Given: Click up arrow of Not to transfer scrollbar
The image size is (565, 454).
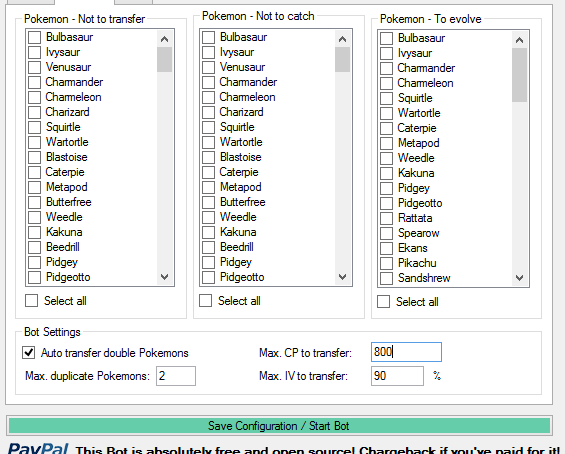Looking at the screenshot, I should coord(164,39).
